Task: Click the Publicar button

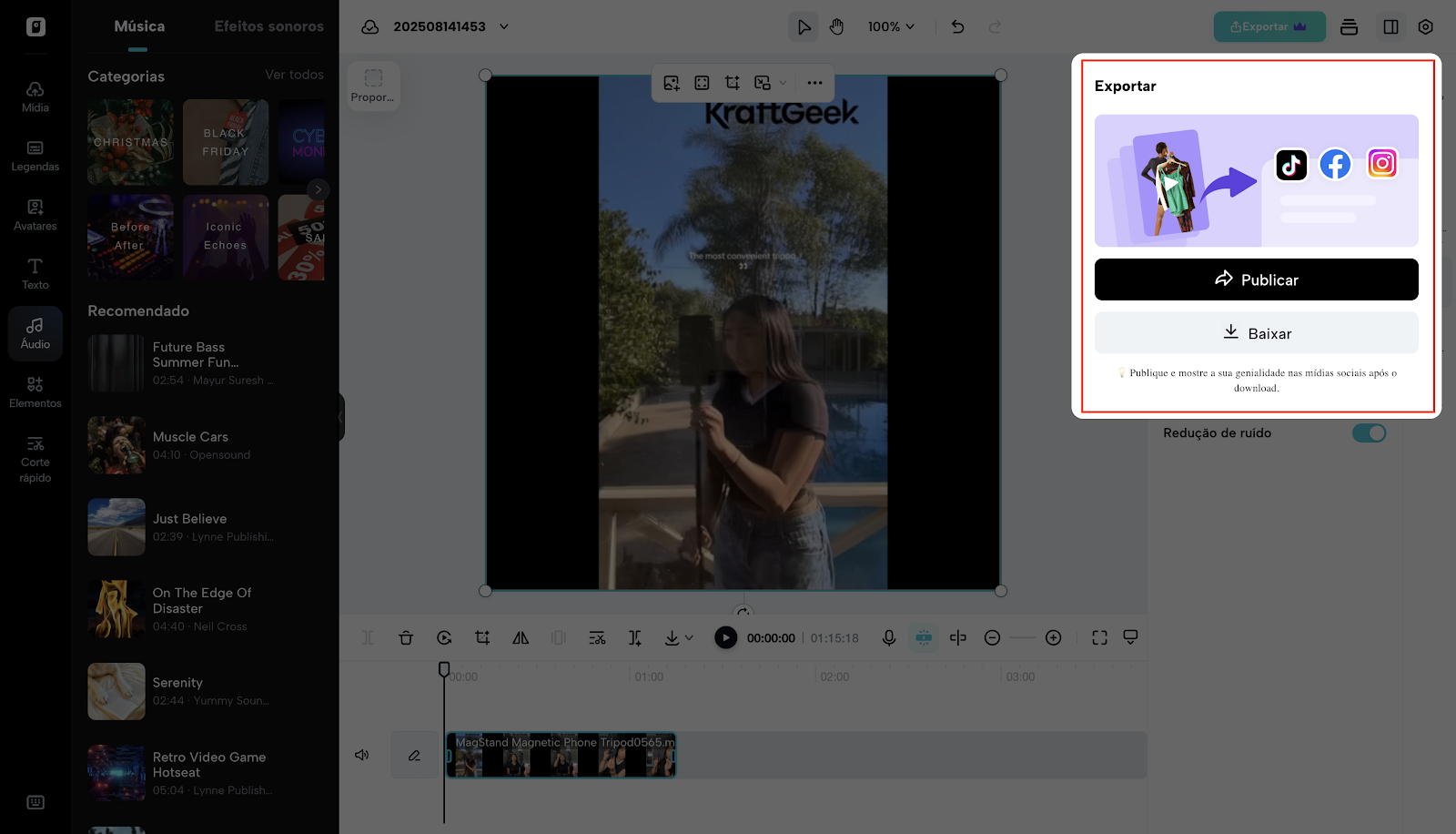Action: tap(1256, 280)
